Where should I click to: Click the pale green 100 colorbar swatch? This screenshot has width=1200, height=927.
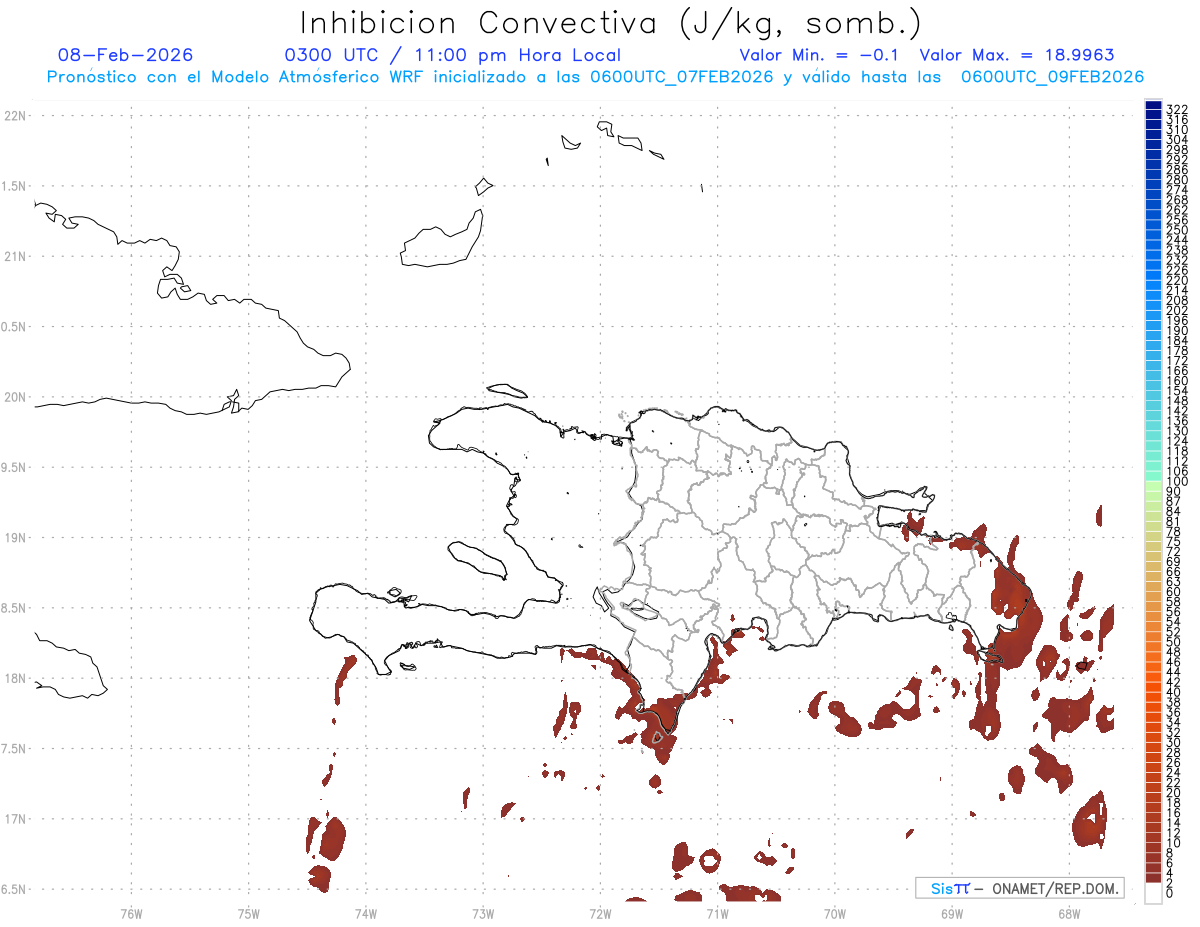point(1153,484)
